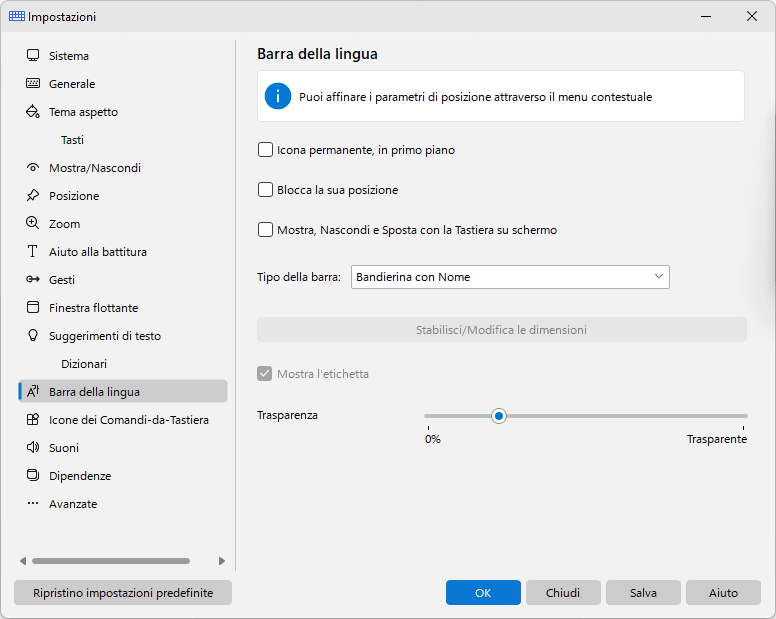The image size is (776, 619).
Task: Click Stabilisci/Modifica le dimensioni button
Action: click(x=501, y=330)
